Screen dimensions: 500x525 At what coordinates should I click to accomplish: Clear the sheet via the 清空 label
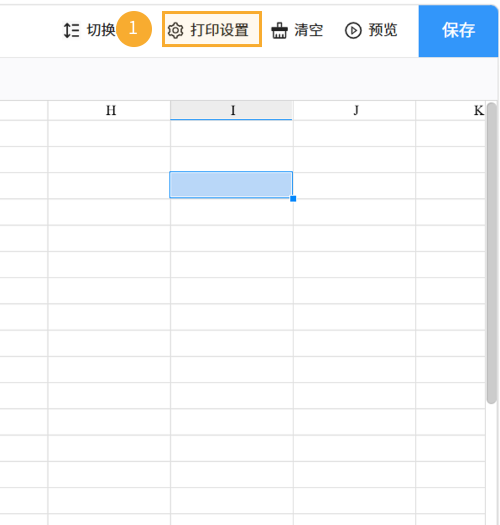308,30
